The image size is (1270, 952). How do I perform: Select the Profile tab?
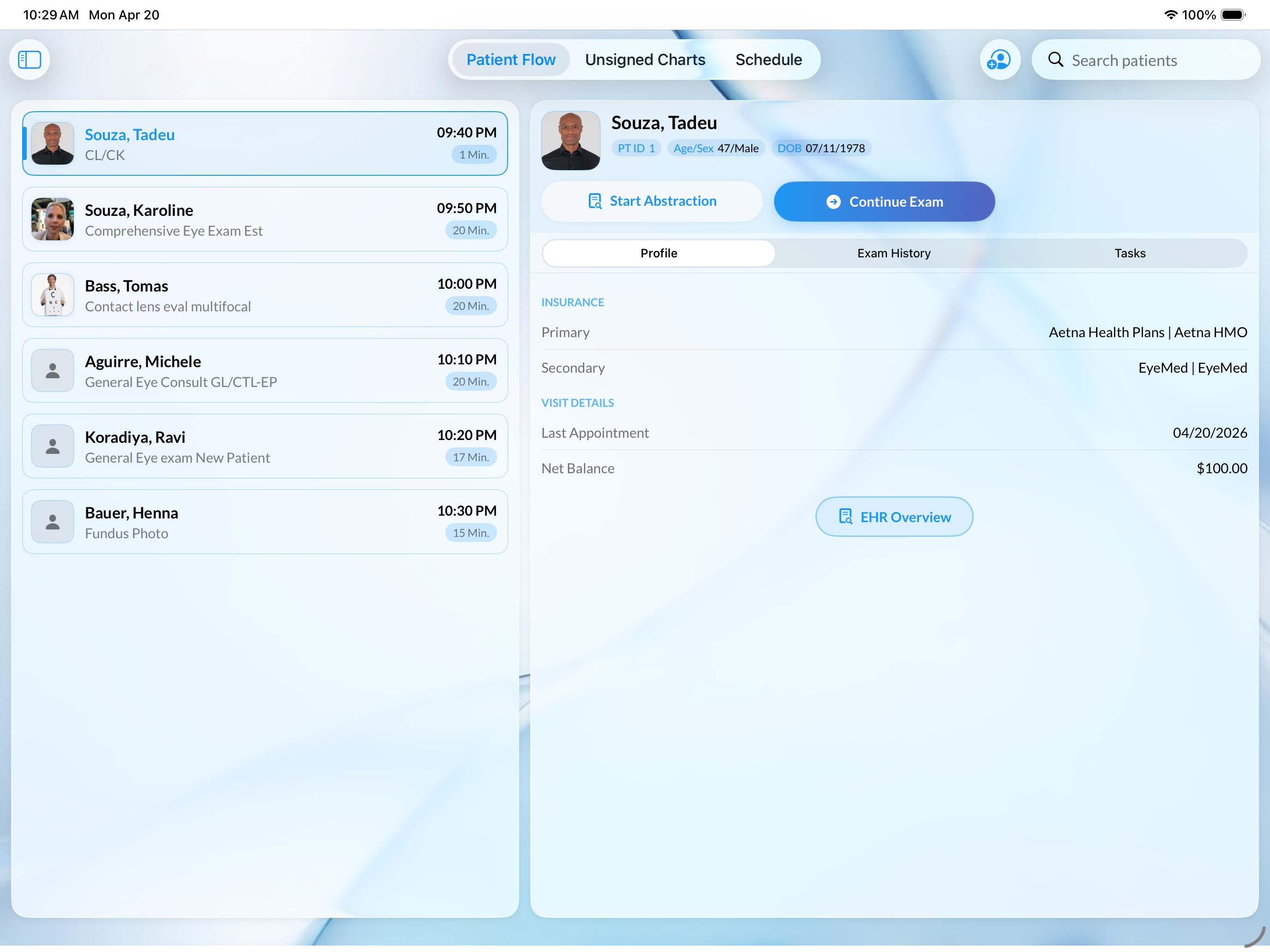click(x=659, y=253)
